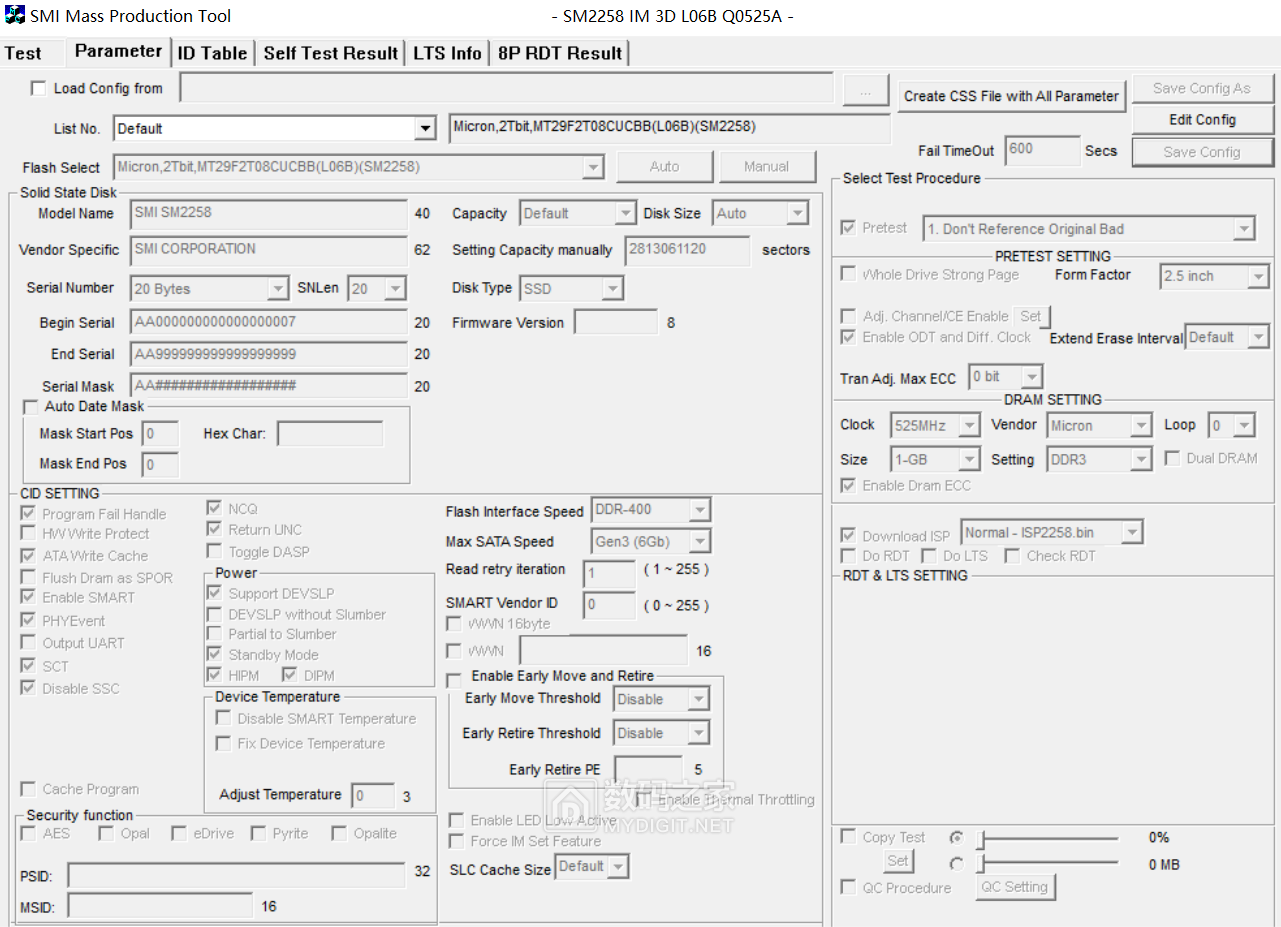Viewport: 1281px width, 927px height.
Task: Click the End Serial input field
Action: coord(268,354)
